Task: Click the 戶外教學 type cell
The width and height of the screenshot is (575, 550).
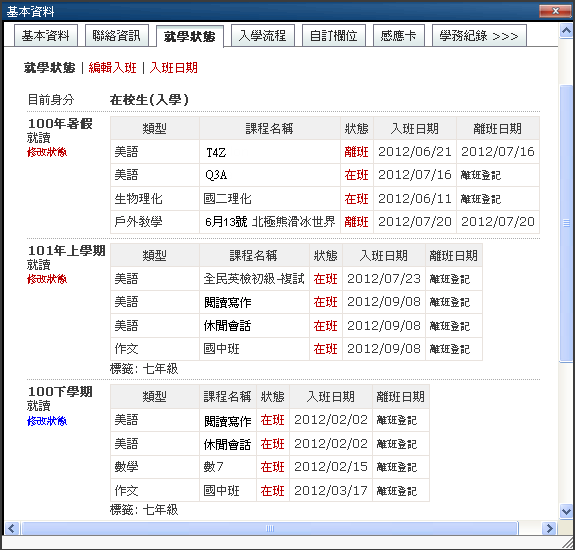Action: pos(155,222)
